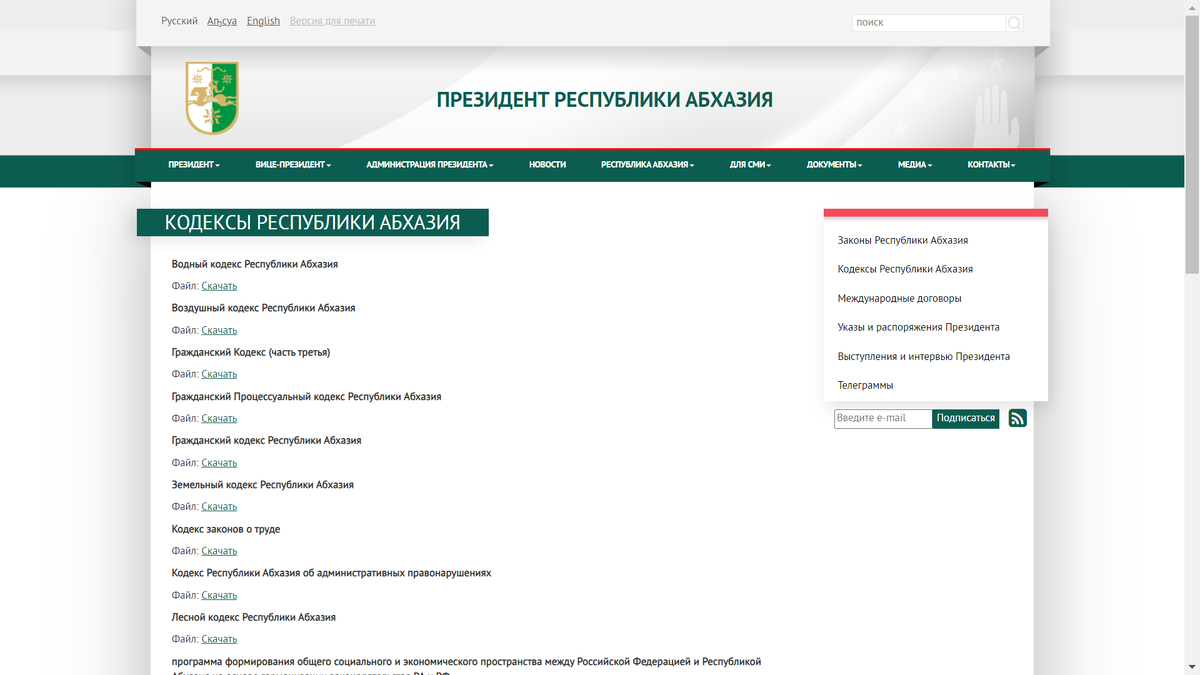This screenshot has height=675, width=1200.
Task: Expand РЕСПУБЛИКА АБХАЗИЯ dropdown menu
Action: click(x=648, y=165)
